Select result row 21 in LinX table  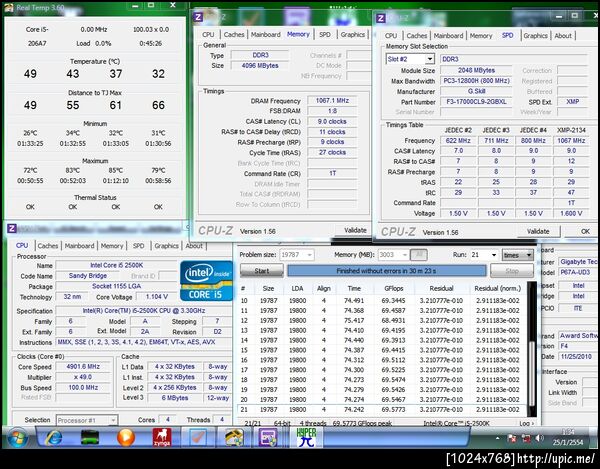(x=382, y=409)
